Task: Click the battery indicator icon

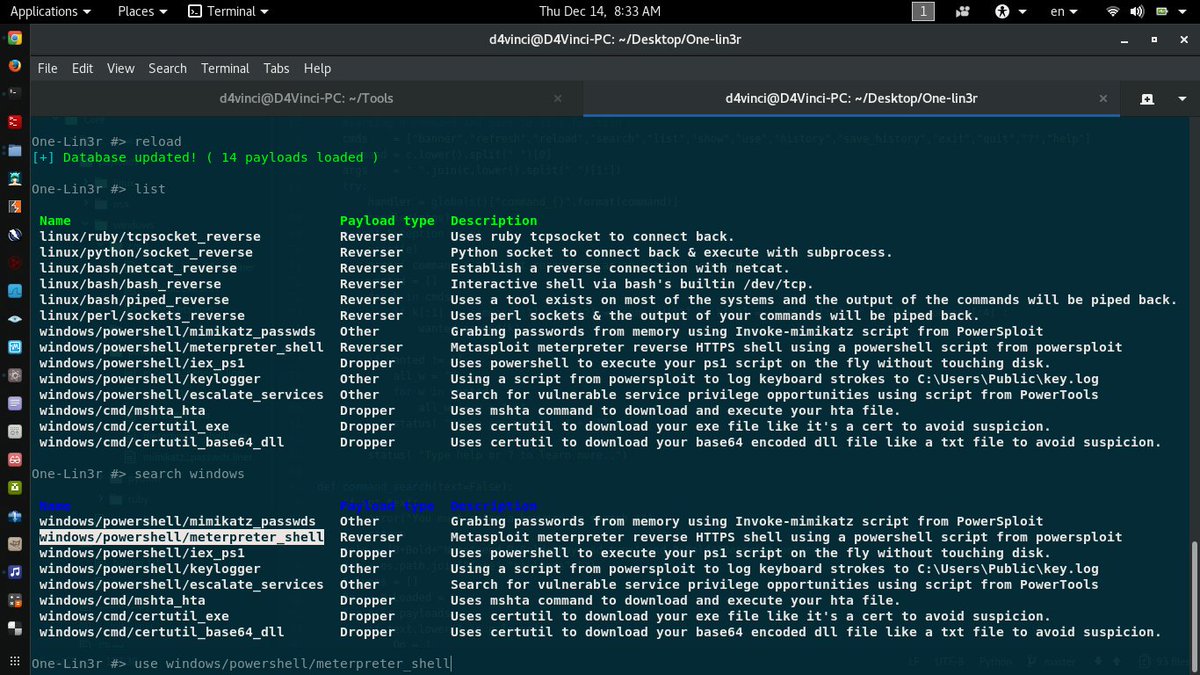Action: click(1161, 11)
